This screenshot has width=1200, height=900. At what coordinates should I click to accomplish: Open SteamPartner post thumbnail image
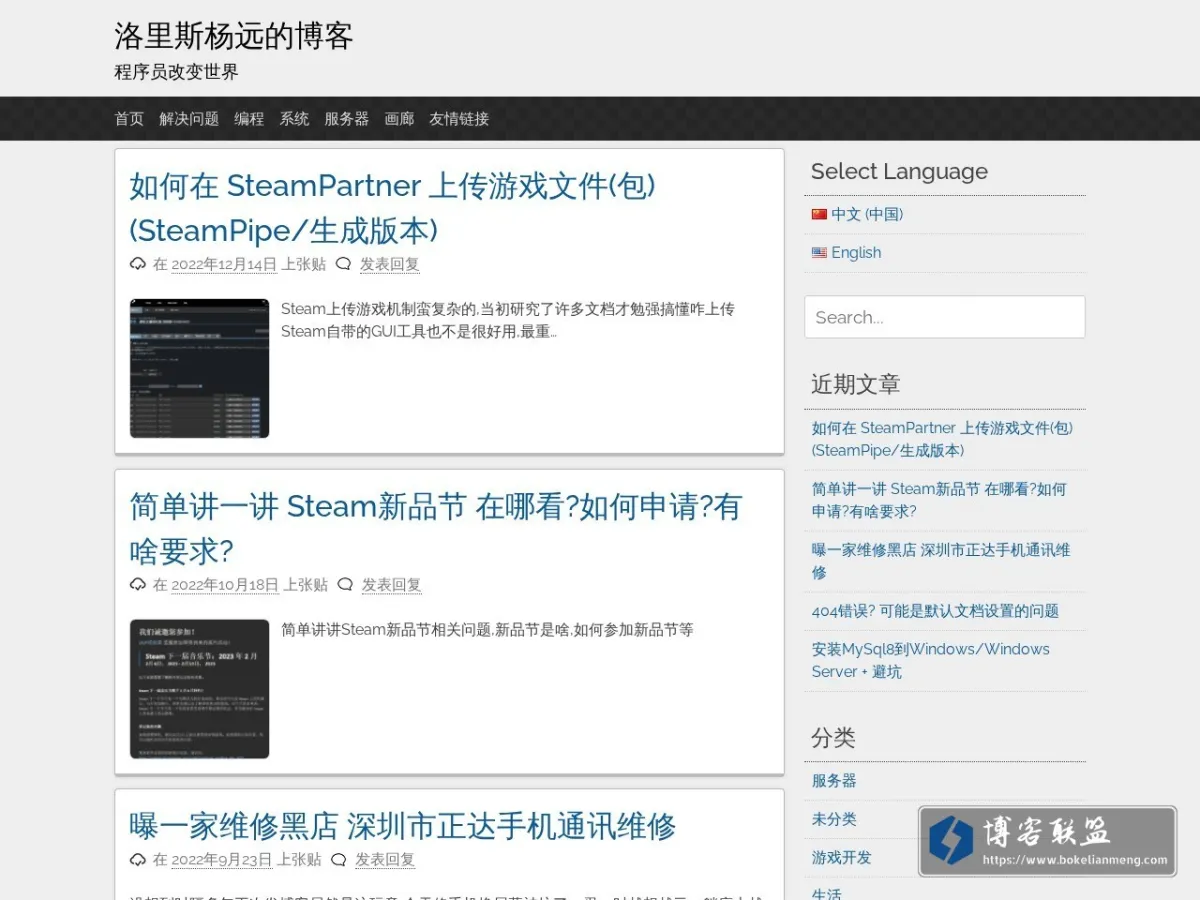coord(199,368)
